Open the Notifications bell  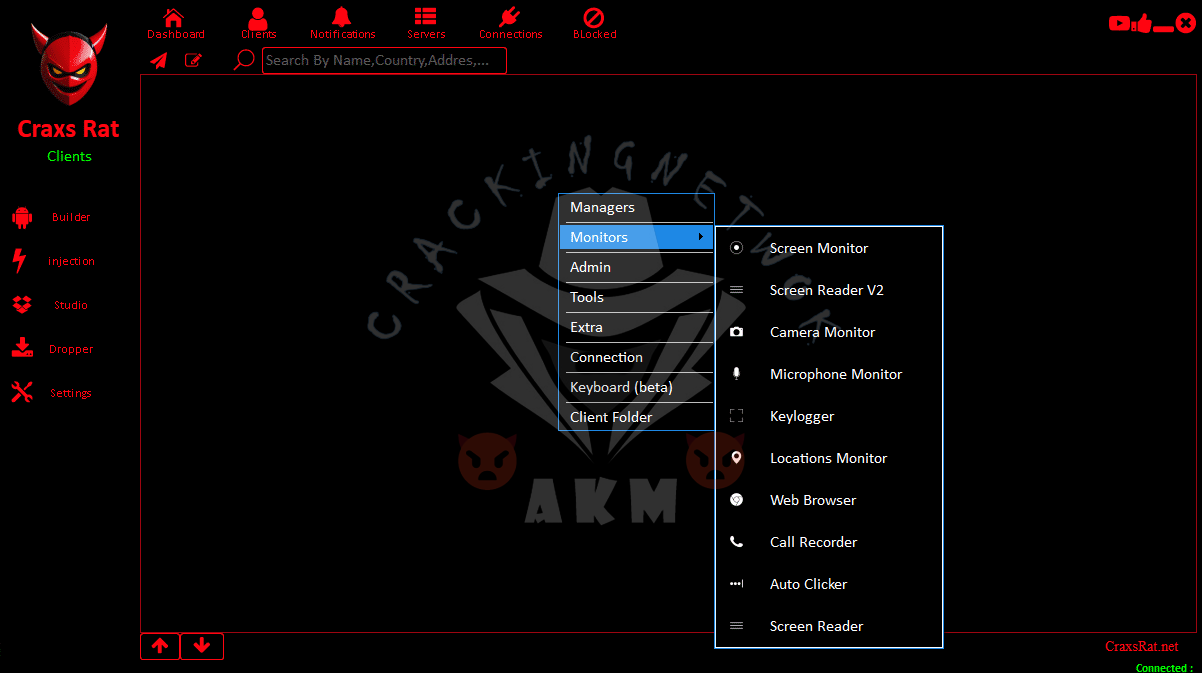[x=342, y=18]
